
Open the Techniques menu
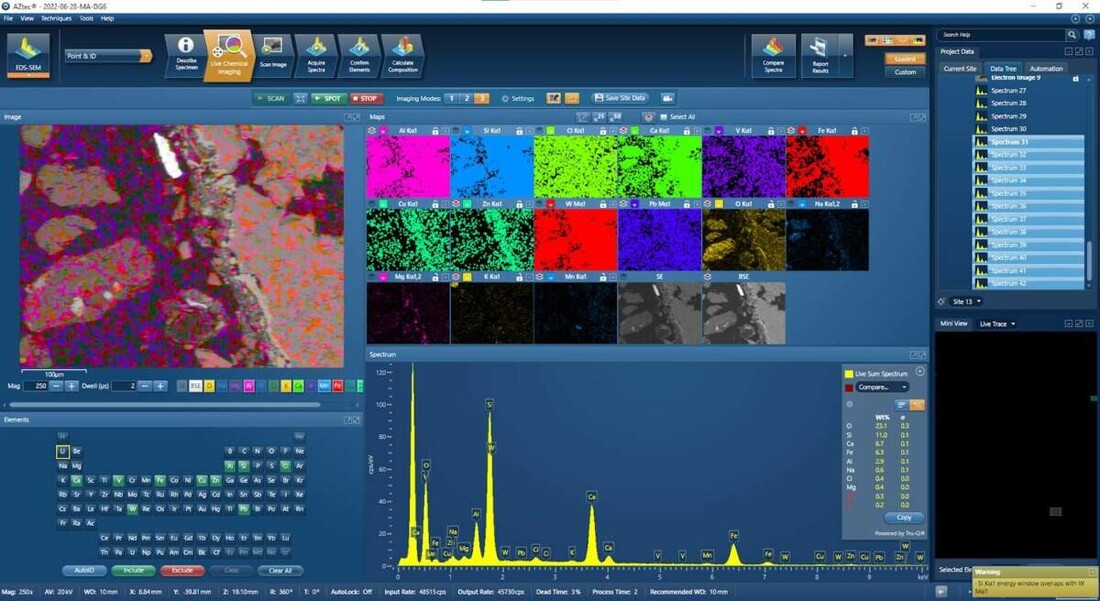(x=56, y=18)
